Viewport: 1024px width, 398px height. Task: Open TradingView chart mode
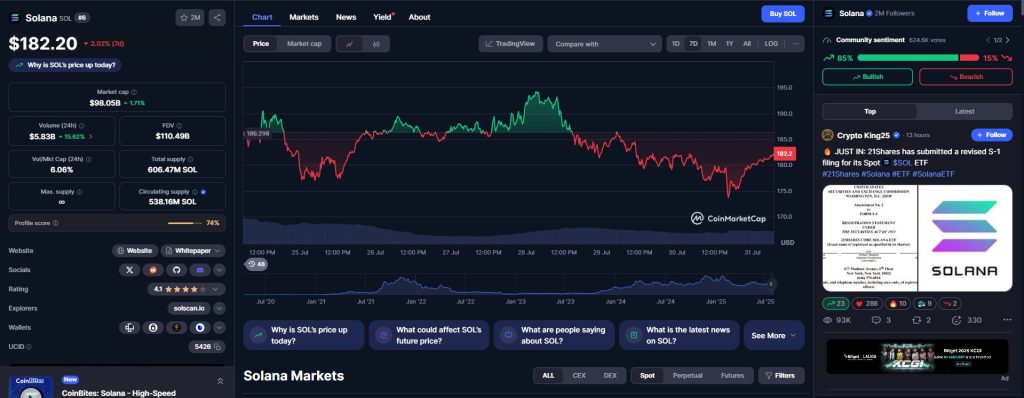(x=510, y=44)
